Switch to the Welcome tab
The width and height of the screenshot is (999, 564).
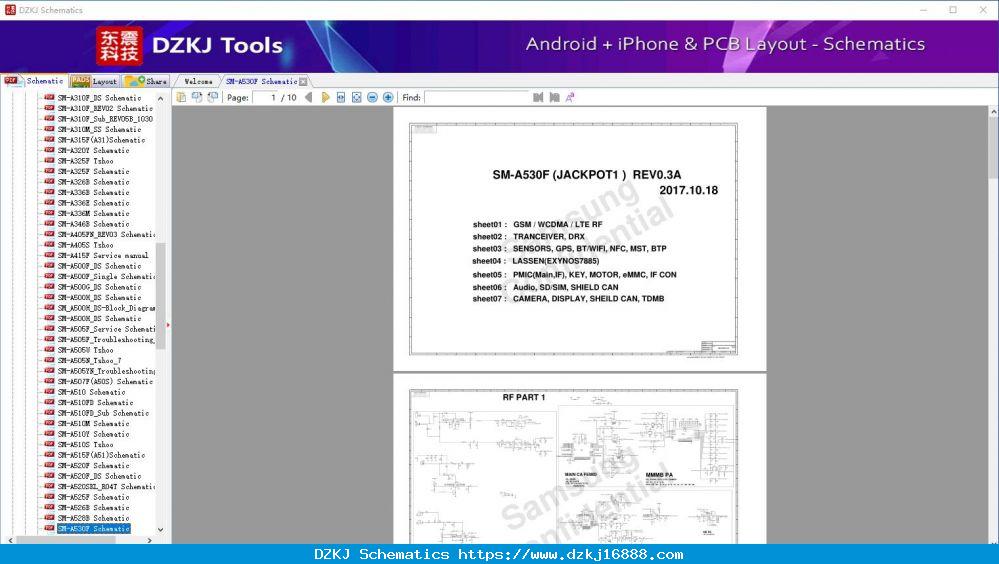coord(198,82)
